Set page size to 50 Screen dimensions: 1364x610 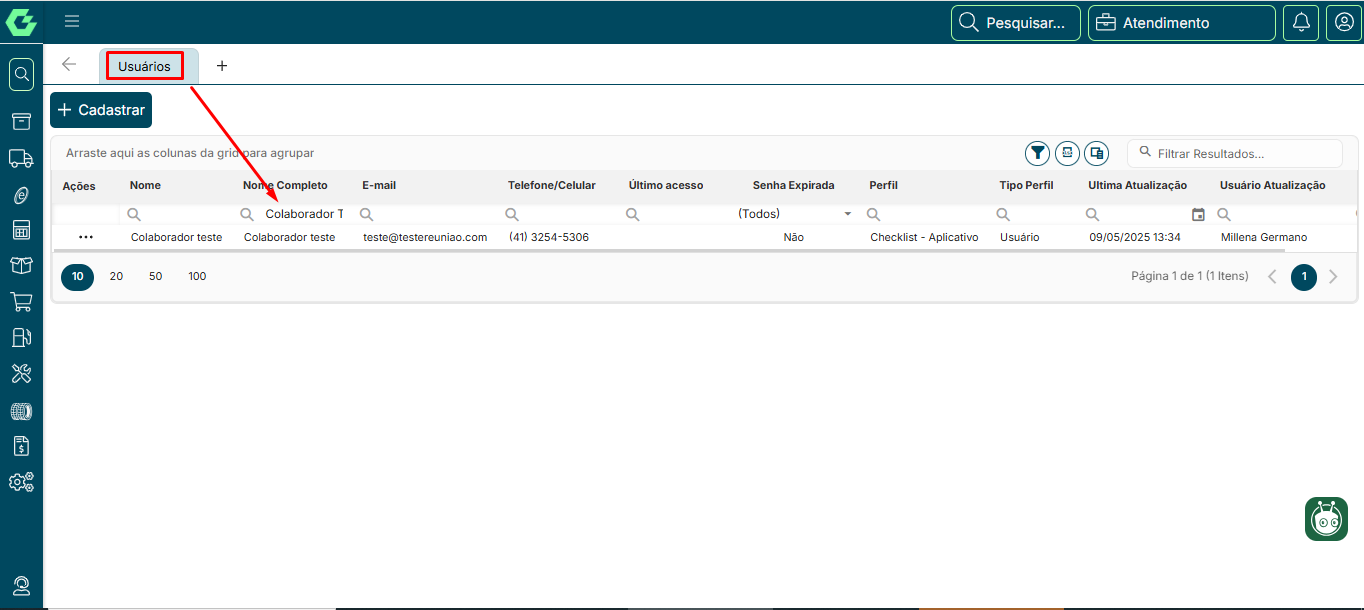[156, 277]
